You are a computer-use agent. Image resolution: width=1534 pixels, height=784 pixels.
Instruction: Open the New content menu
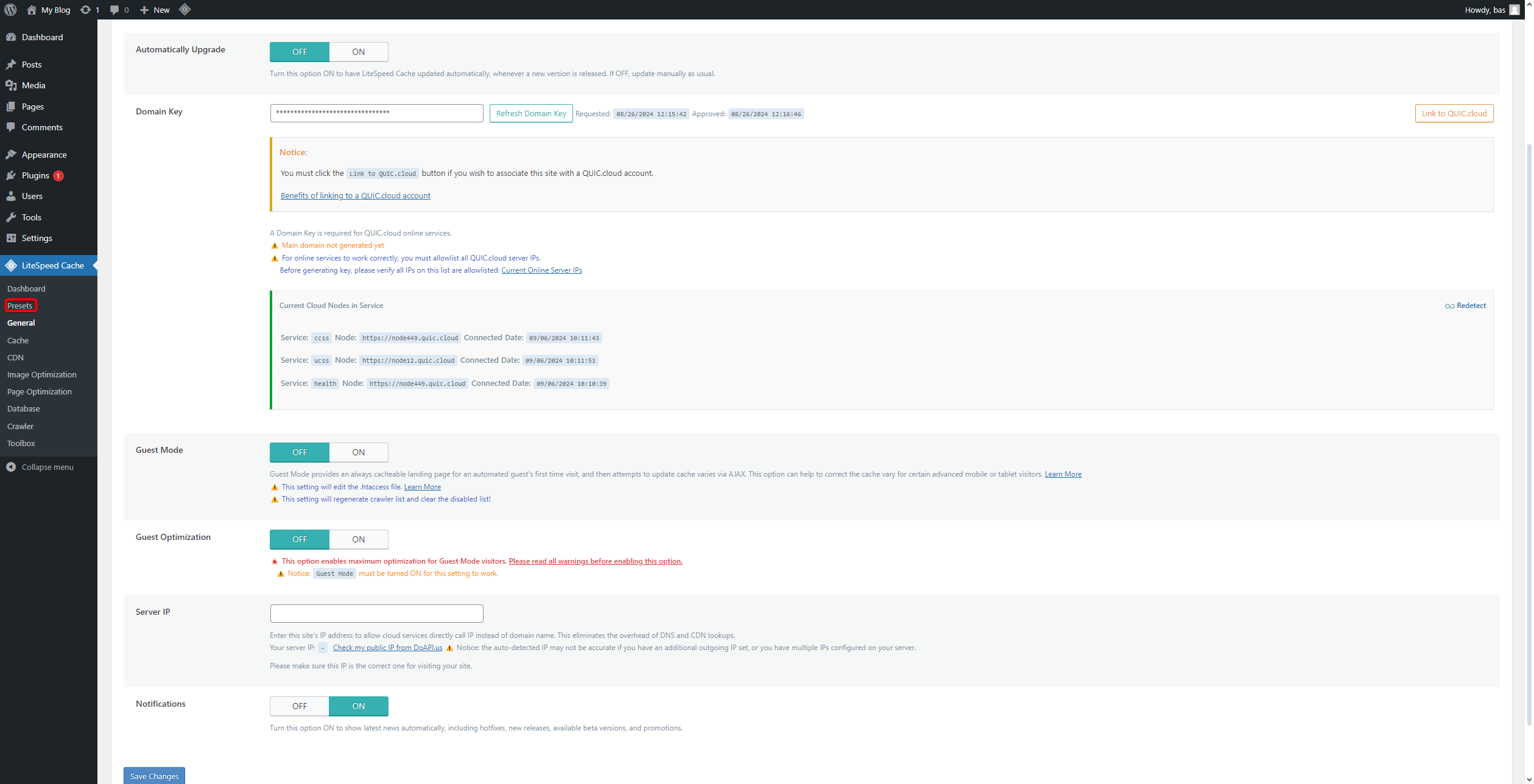(x=155, y=10)
